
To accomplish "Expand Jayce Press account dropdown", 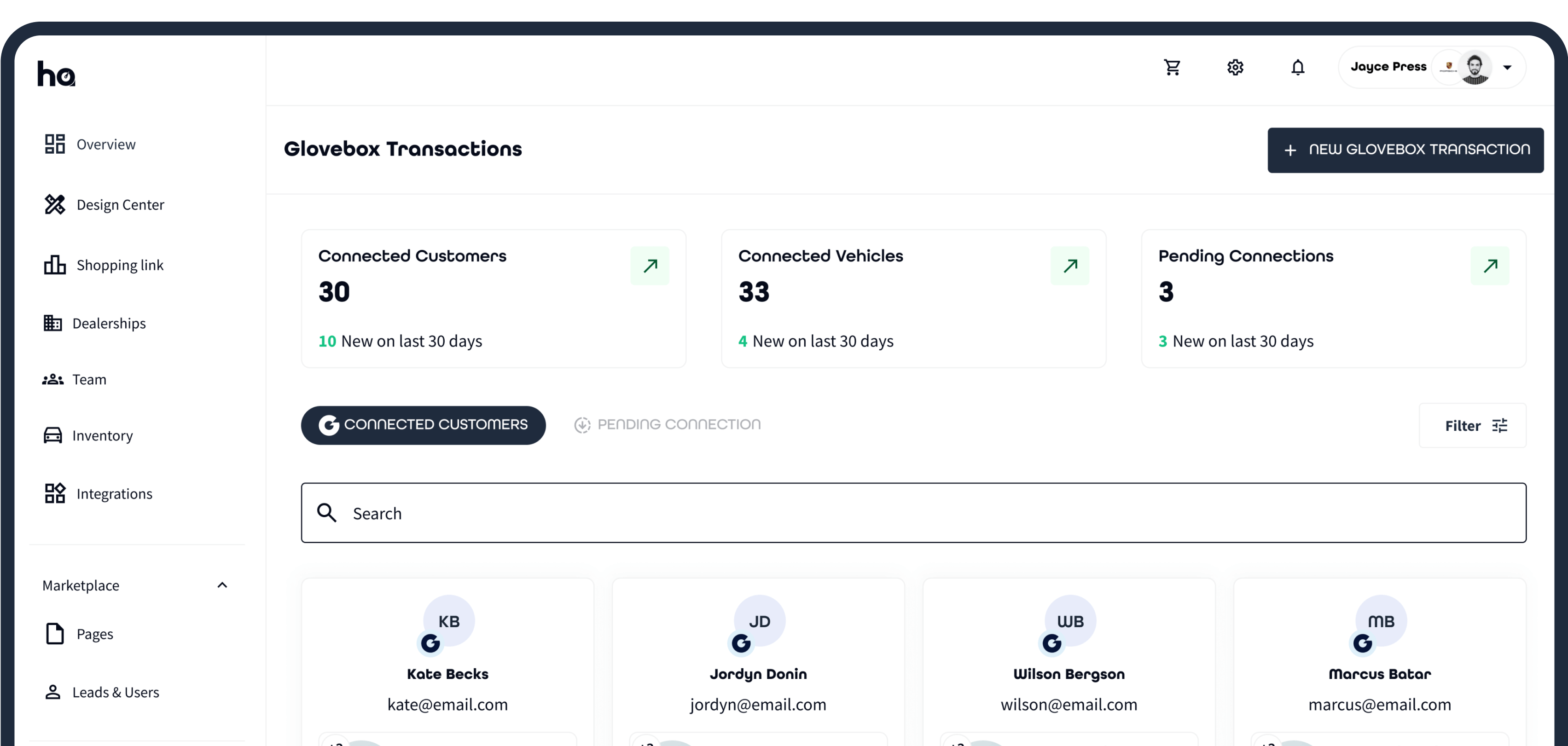I will pos(1507,67).
